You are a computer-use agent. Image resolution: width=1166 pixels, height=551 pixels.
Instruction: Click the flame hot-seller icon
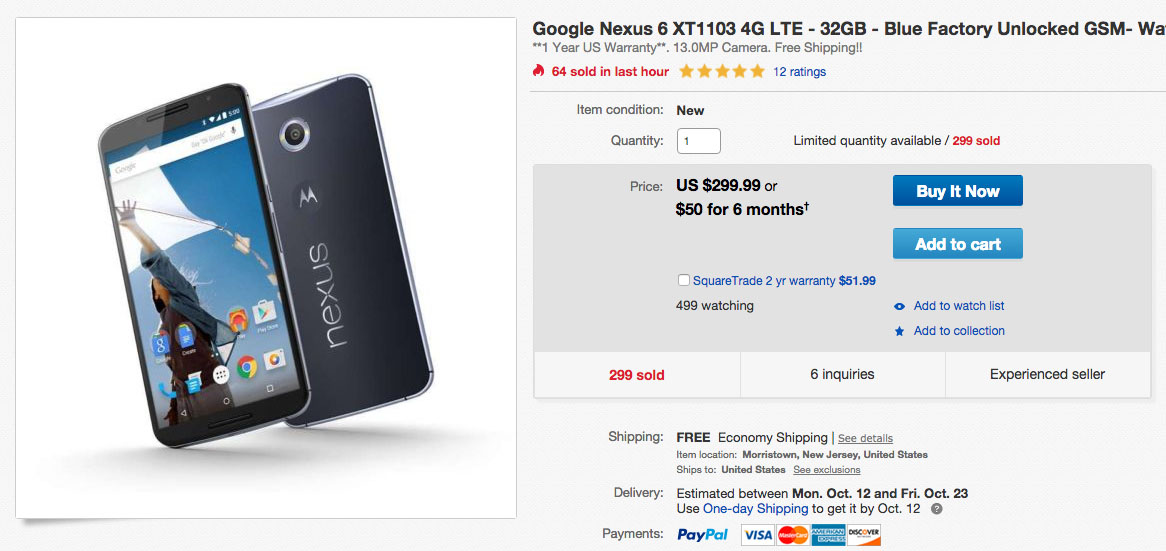pos(538,71)
